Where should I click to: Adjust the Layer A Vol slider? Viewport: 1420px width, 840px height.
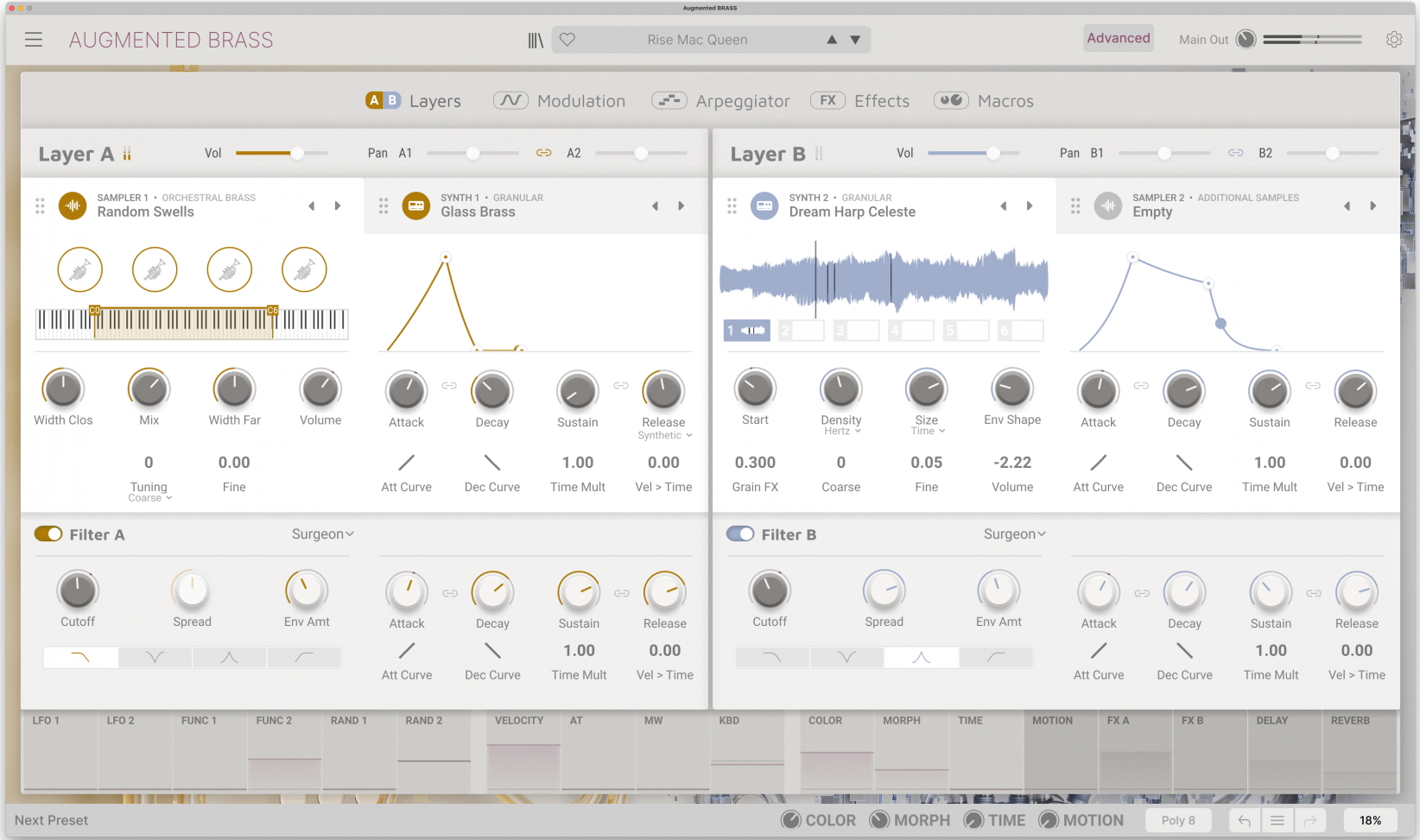point(297,153)
